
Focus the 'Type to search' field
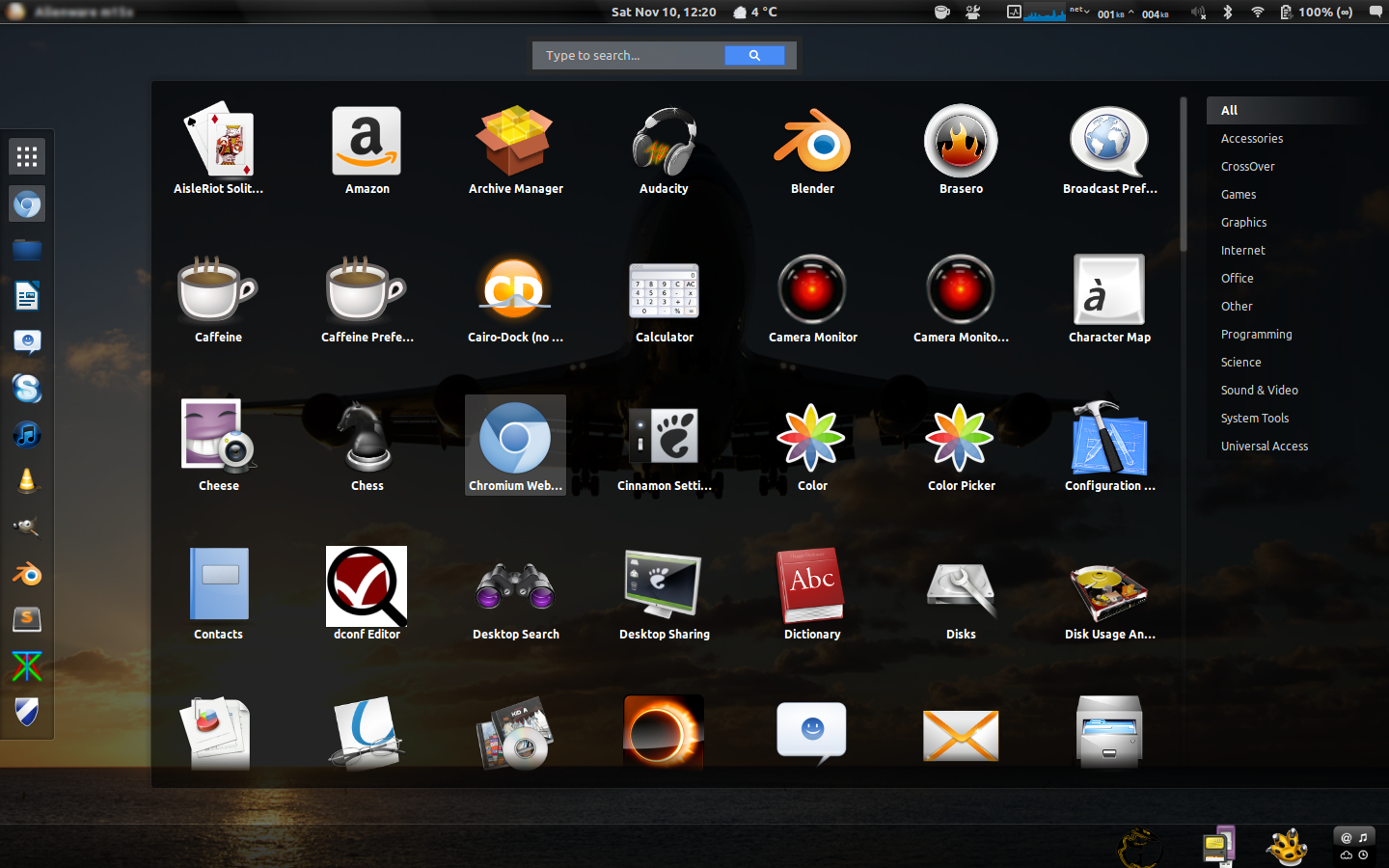point(630,55)
